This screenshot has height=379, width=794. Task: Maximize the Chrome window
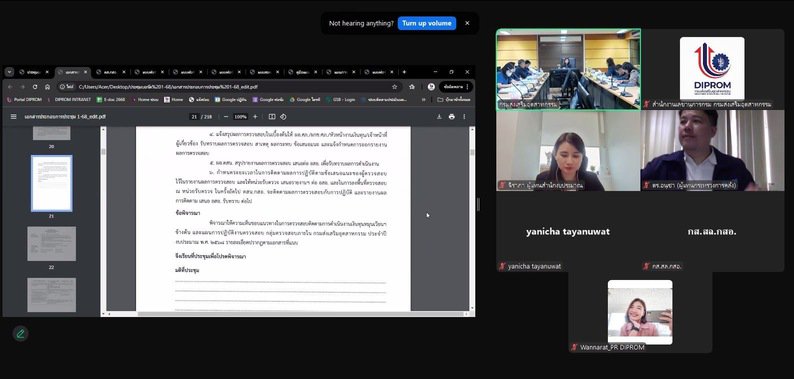451,72
